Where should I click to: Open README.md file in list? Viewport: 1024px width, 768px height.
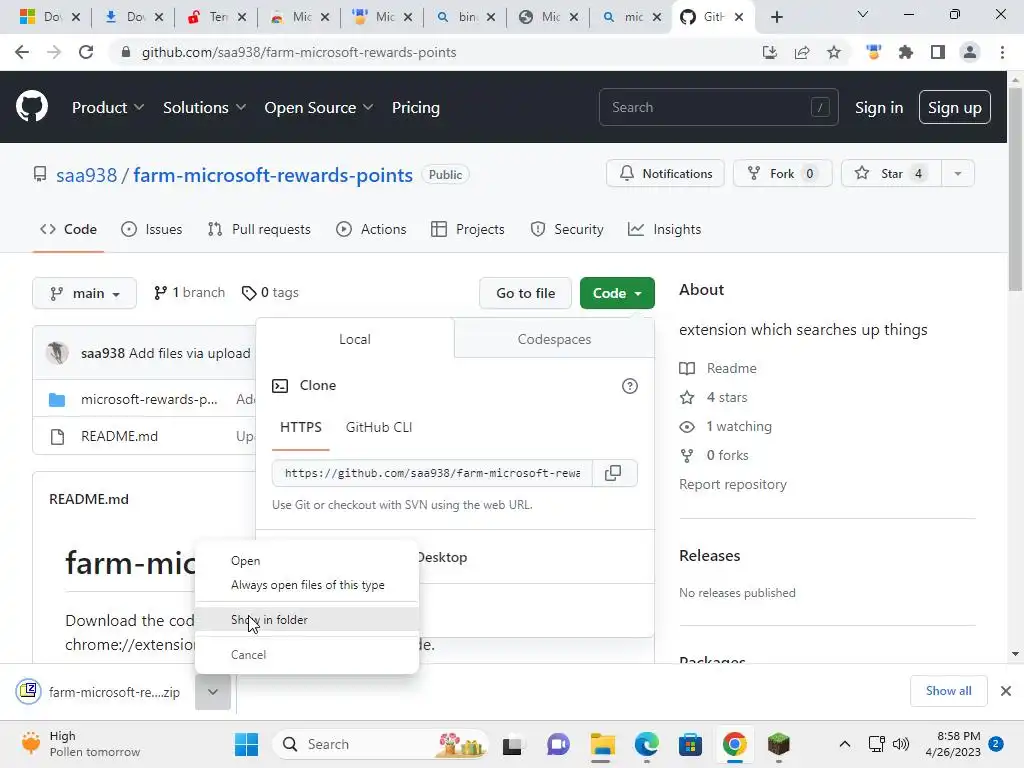point(120,436)
